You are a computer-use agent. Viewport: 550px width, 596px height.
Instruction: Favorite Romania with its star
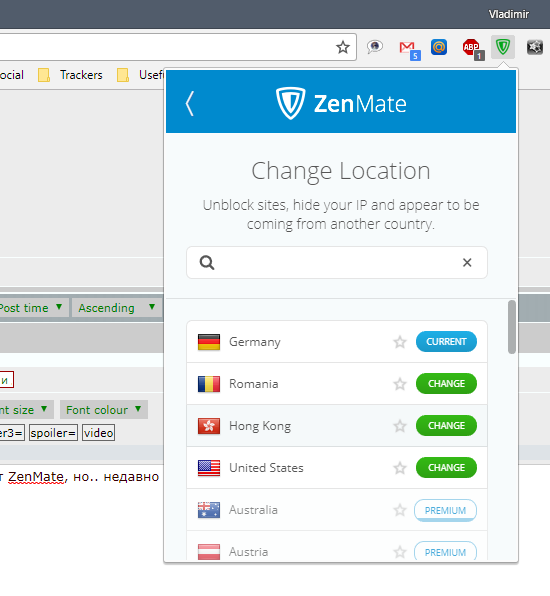click(400, 384)
